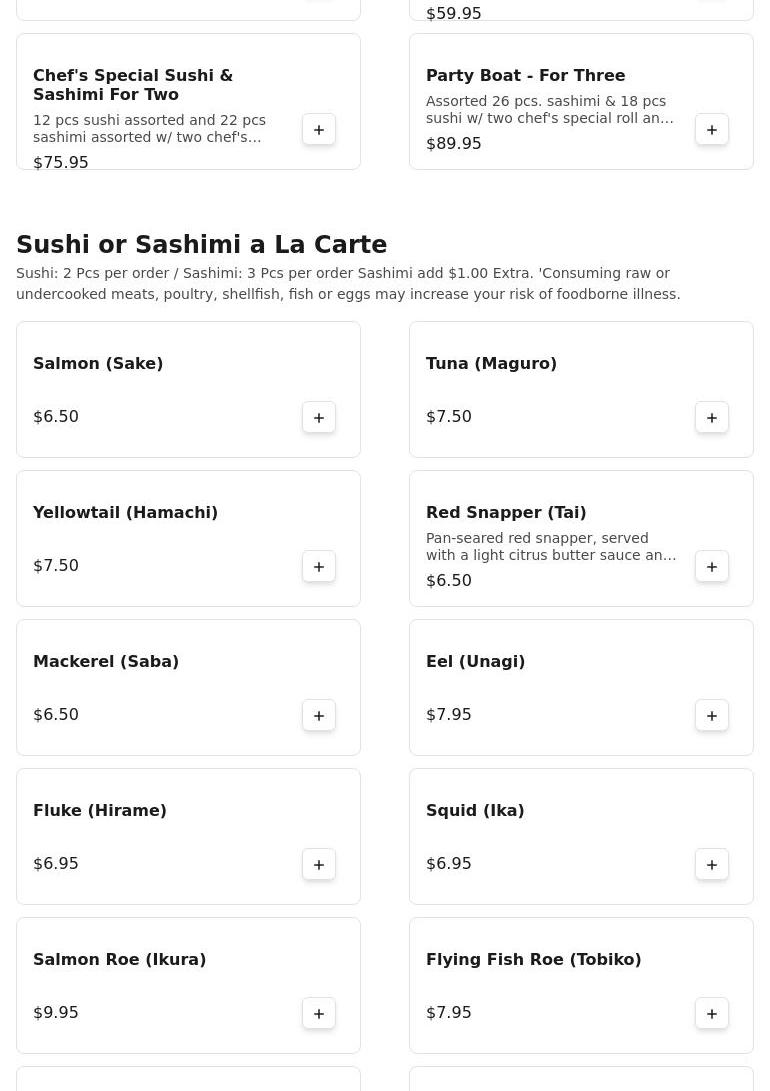This screenshot has height=1091, width=770.
Task: Click plus button for Yellowtail (Hamachi)
Action: [319, 567]
